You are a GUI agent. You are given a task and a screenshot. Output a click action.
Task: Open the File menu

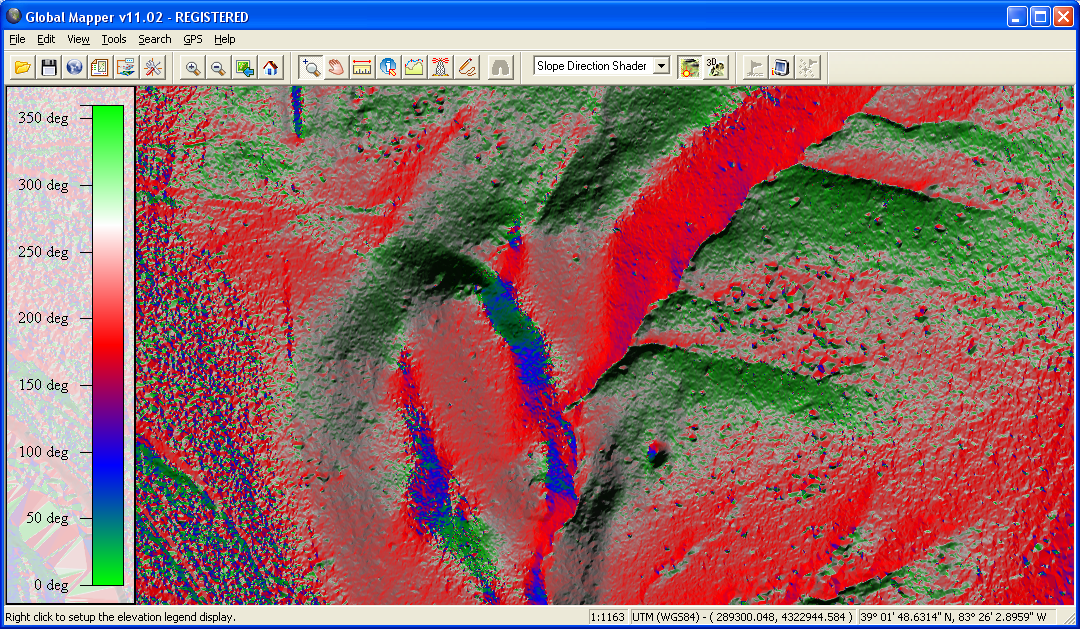16,39
